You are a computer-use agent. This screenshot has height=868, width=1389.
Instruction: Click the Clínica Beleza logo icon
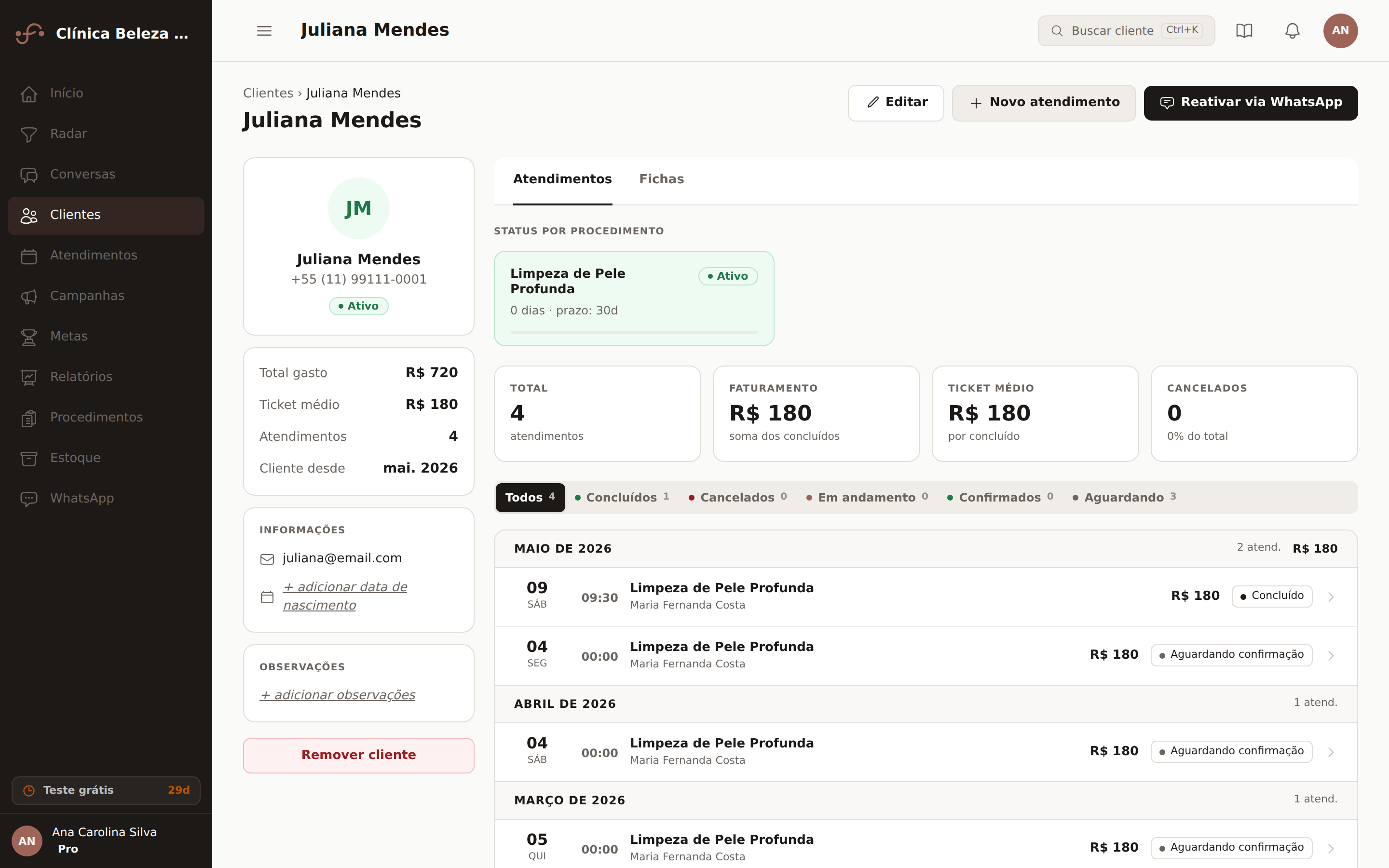(x=30, y=33)
